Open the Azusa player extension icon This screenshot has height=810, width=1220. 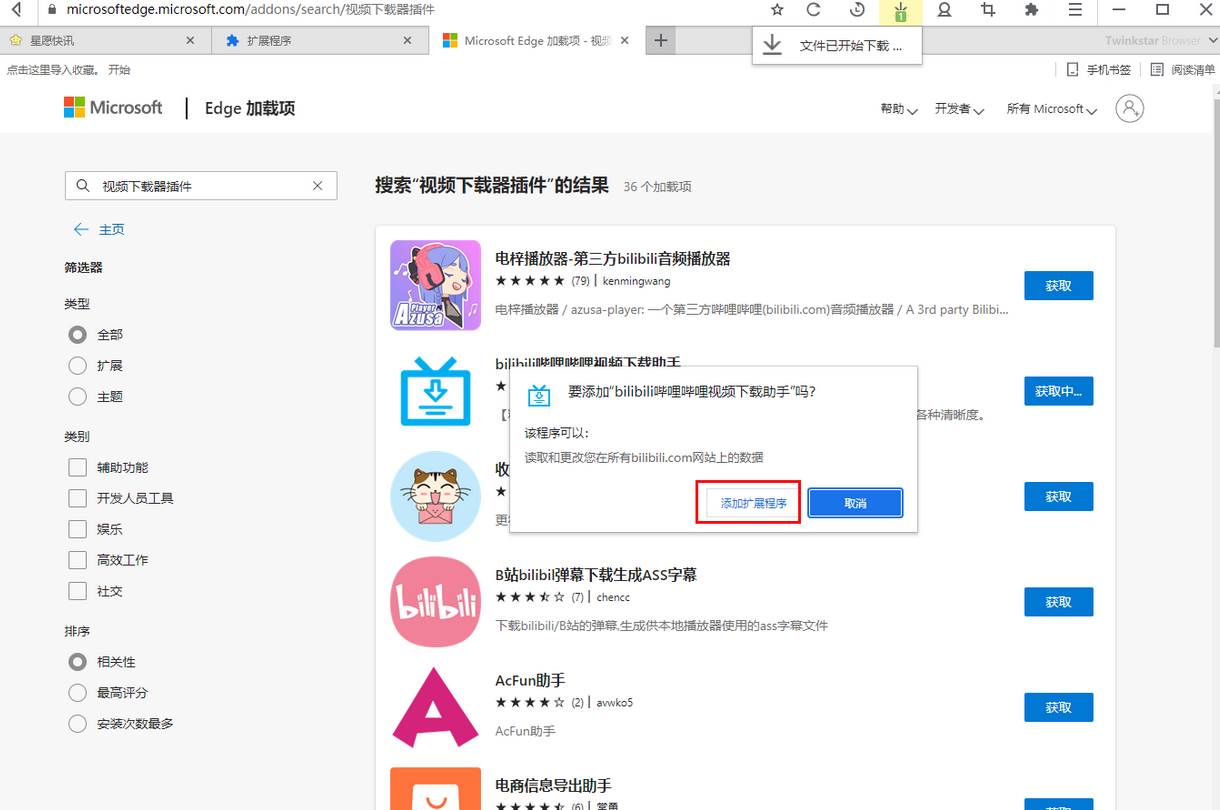pos(435,285)
